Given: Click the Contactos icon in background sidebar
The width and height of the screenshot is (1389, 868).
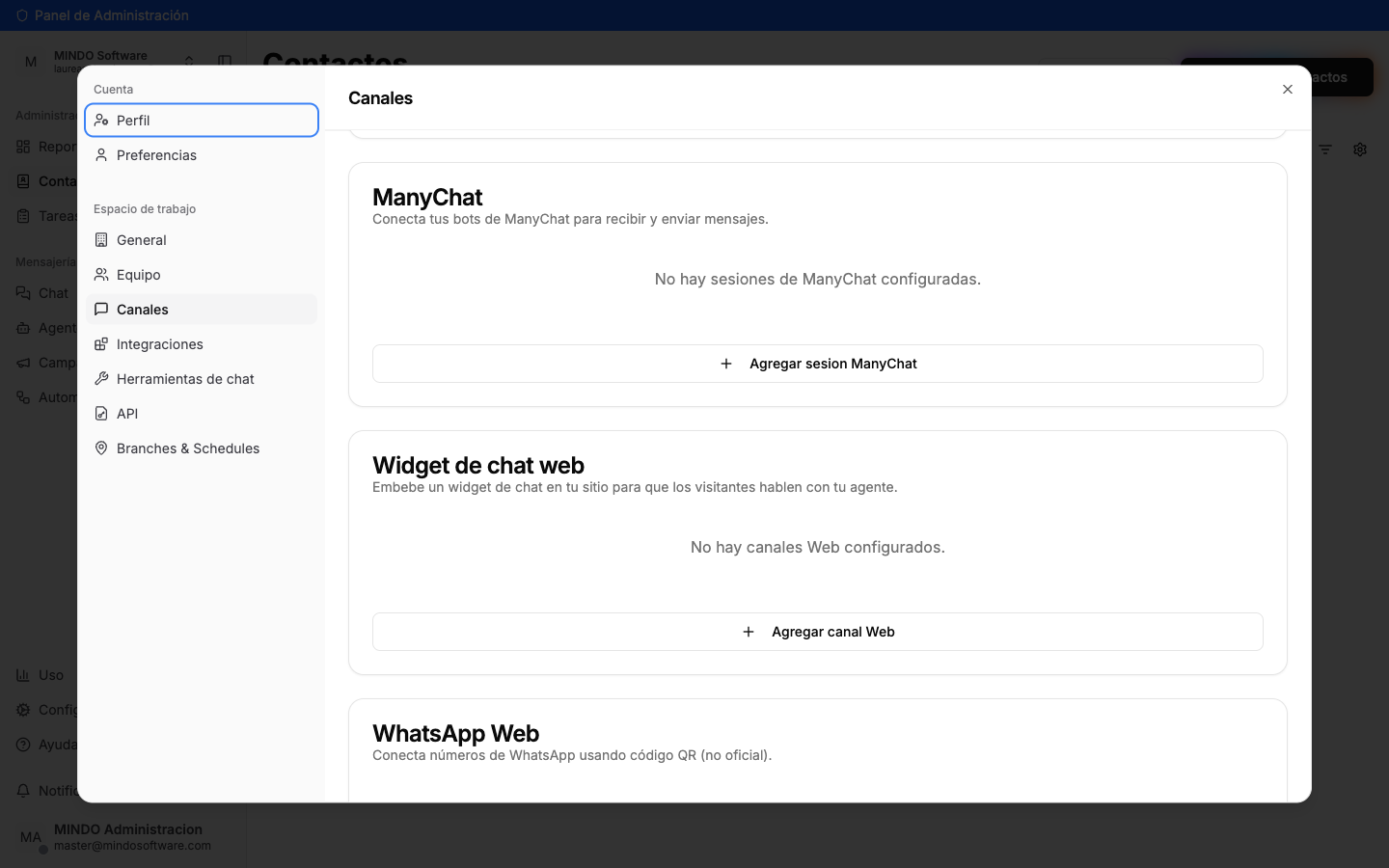Looking at the screenshot, I should (x=23, y=181).
